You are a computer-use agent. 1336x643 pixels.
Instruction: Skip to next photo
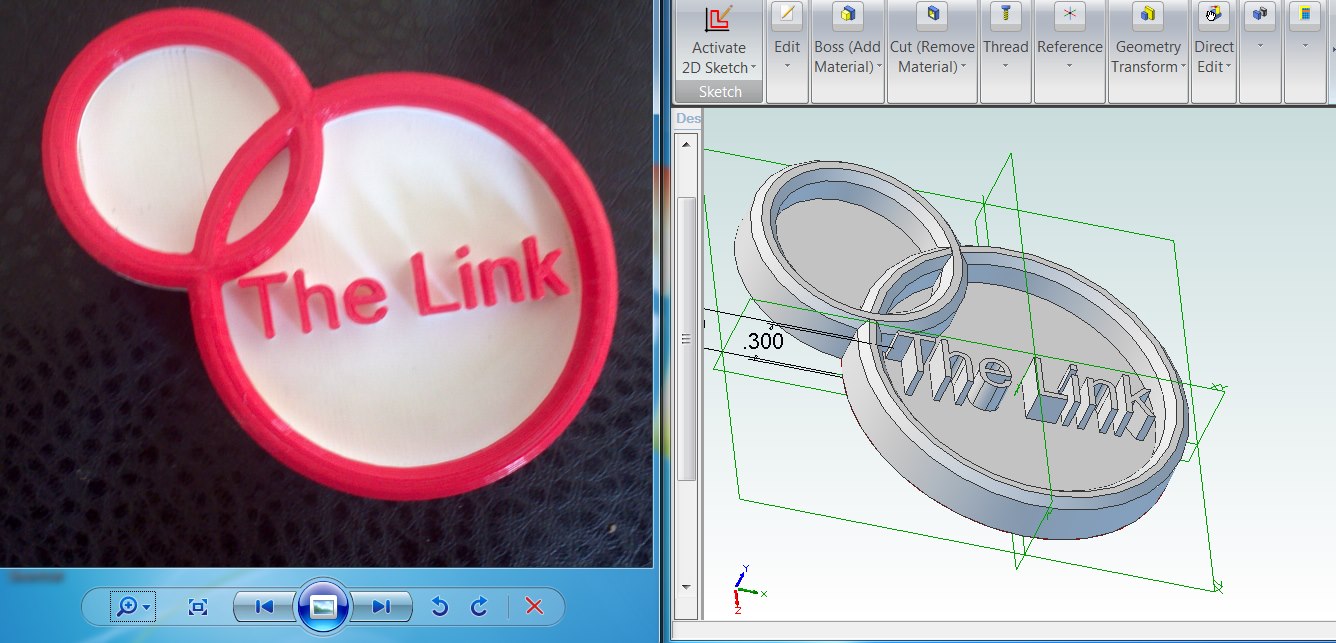[381, 606]
